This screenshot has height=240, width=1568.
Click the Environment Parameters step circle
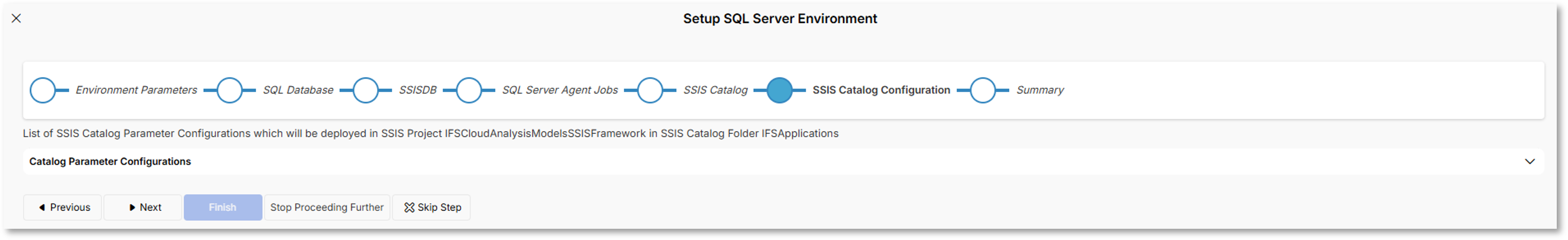click(43, 91)
